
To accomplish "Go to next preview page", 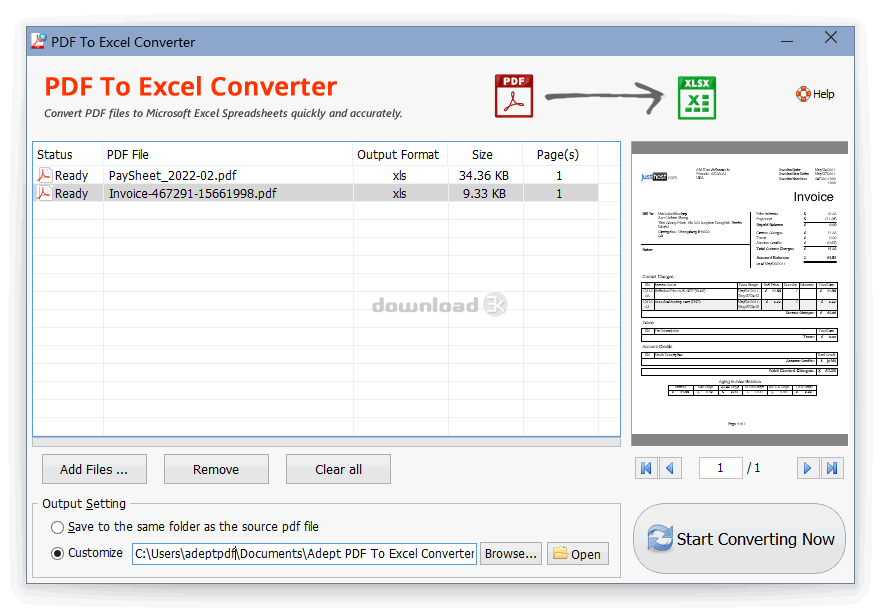I will [x=808, y=468].
